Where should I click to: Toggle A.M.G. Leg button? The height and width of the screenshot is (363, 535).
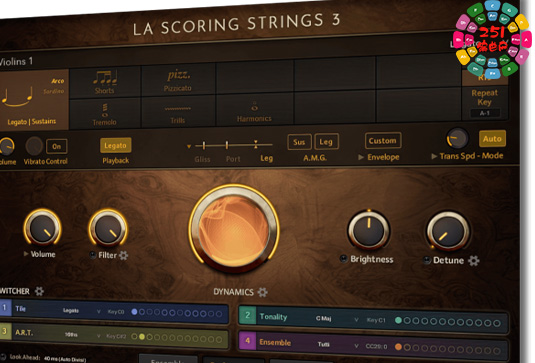point(326,142)
